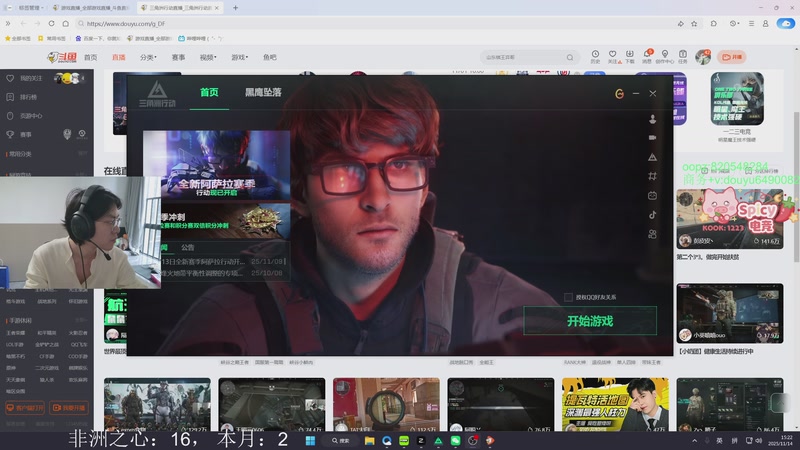Viewport: 800px width, 450px height.
Task: Open 赛事 in Douyu navigation bar
Action: (178, 57)
